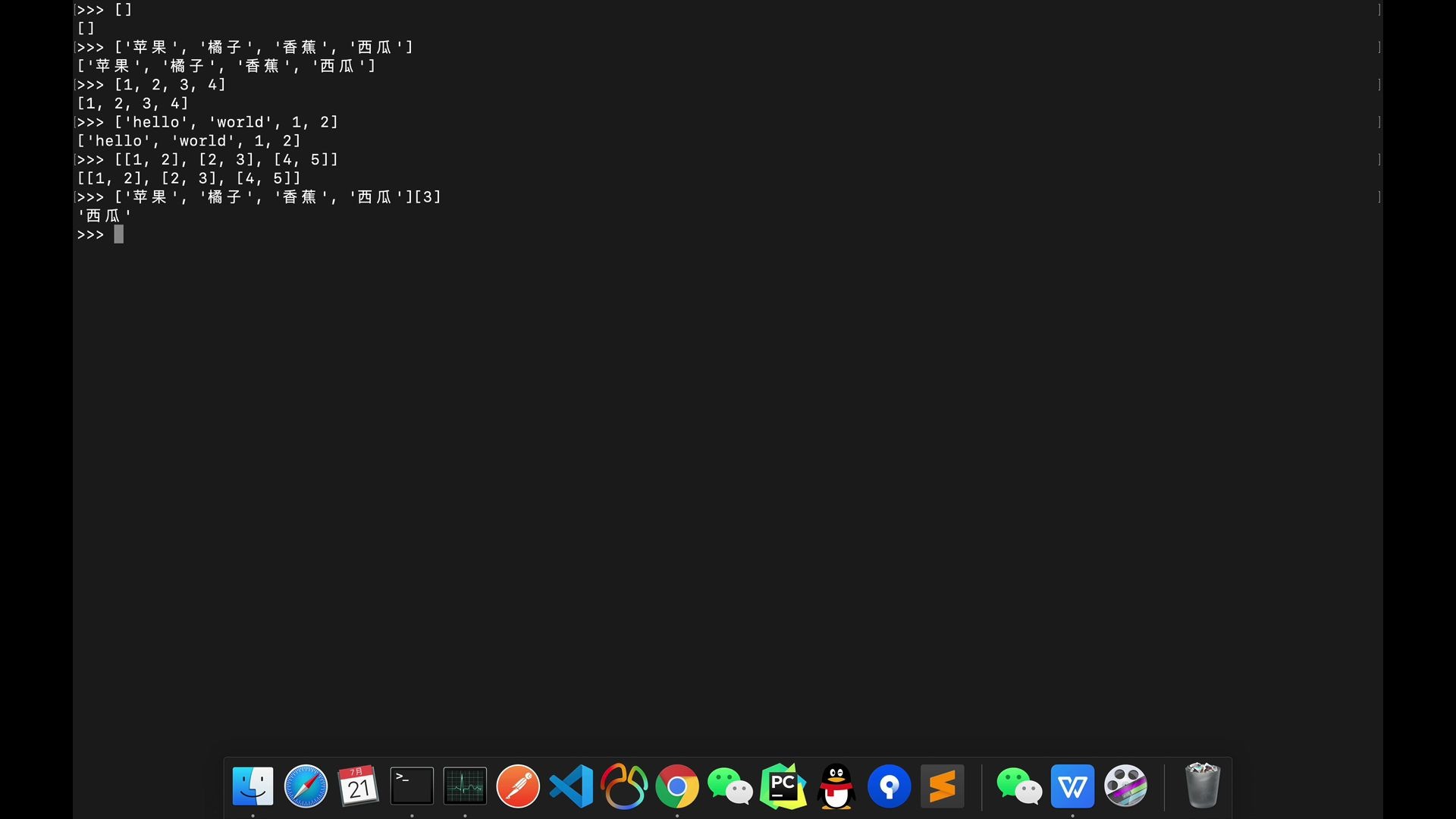Click output line '['hello', 'world', 1, 2]' without prompt
1456x819 pixels.
coord(189,141)
